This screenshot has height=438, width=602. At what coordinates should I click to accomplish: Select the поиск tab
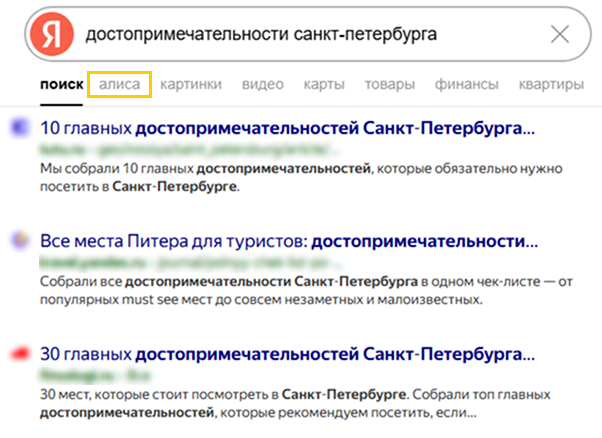click(x=61, y=84)
